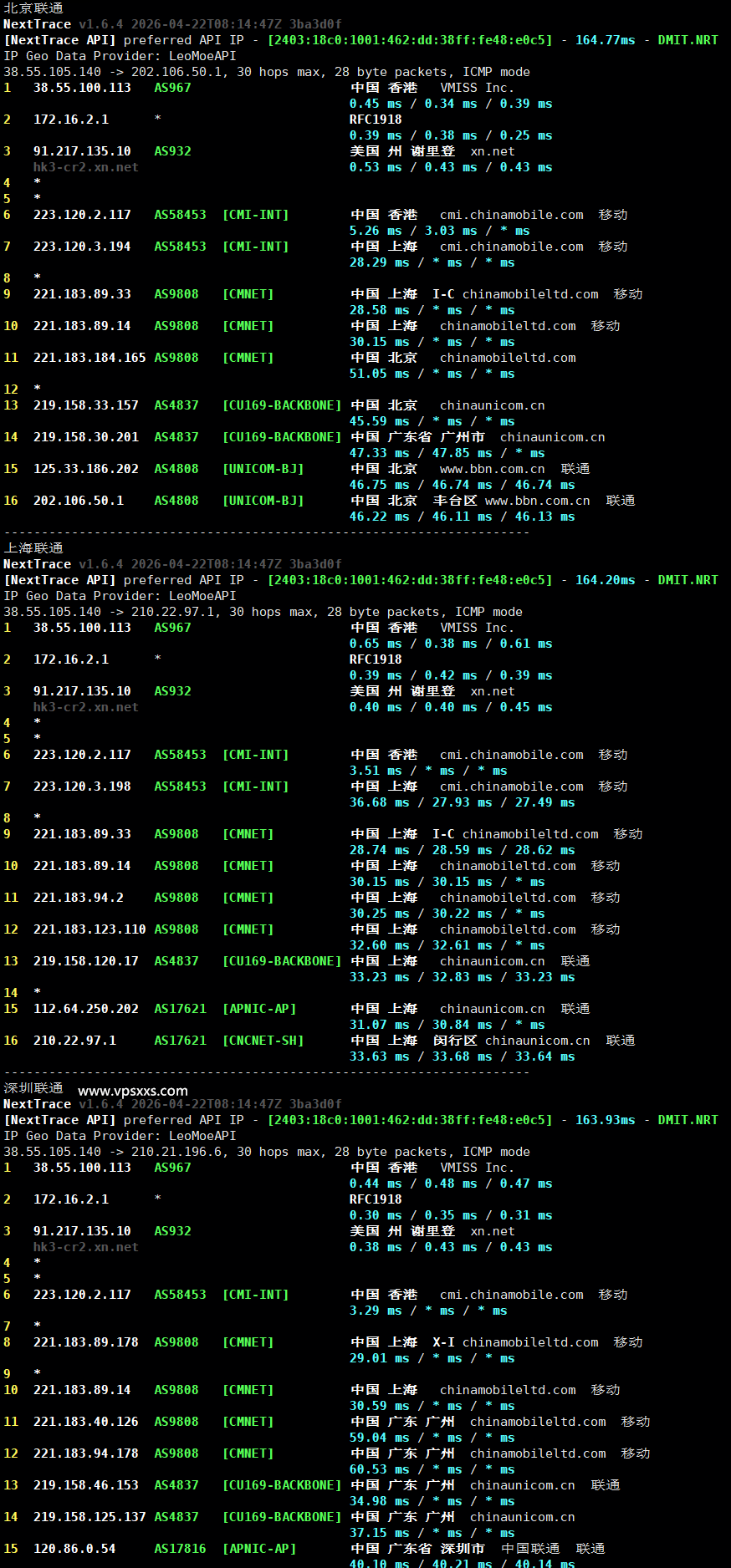
Task: Click the 丰台区 location text
Action: pos(455,501)
